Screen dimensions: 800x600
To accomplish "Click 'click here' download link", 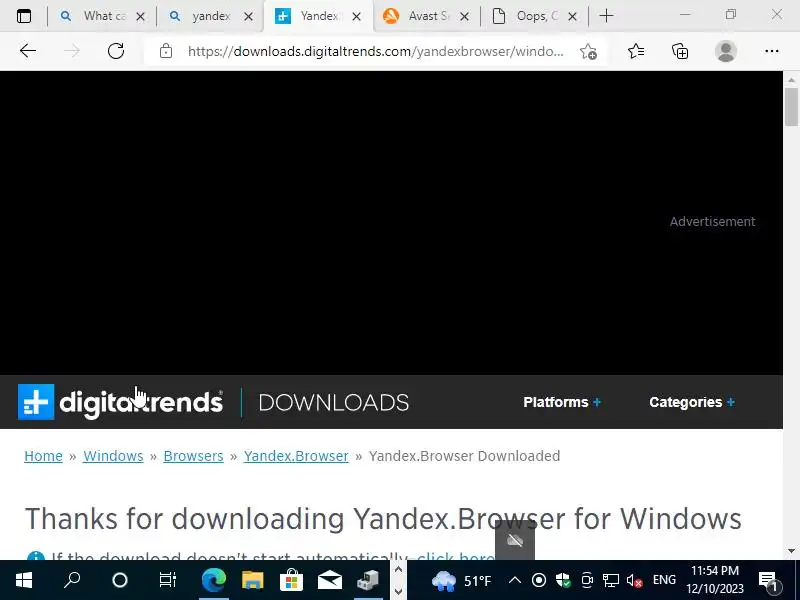I will 455,555.
